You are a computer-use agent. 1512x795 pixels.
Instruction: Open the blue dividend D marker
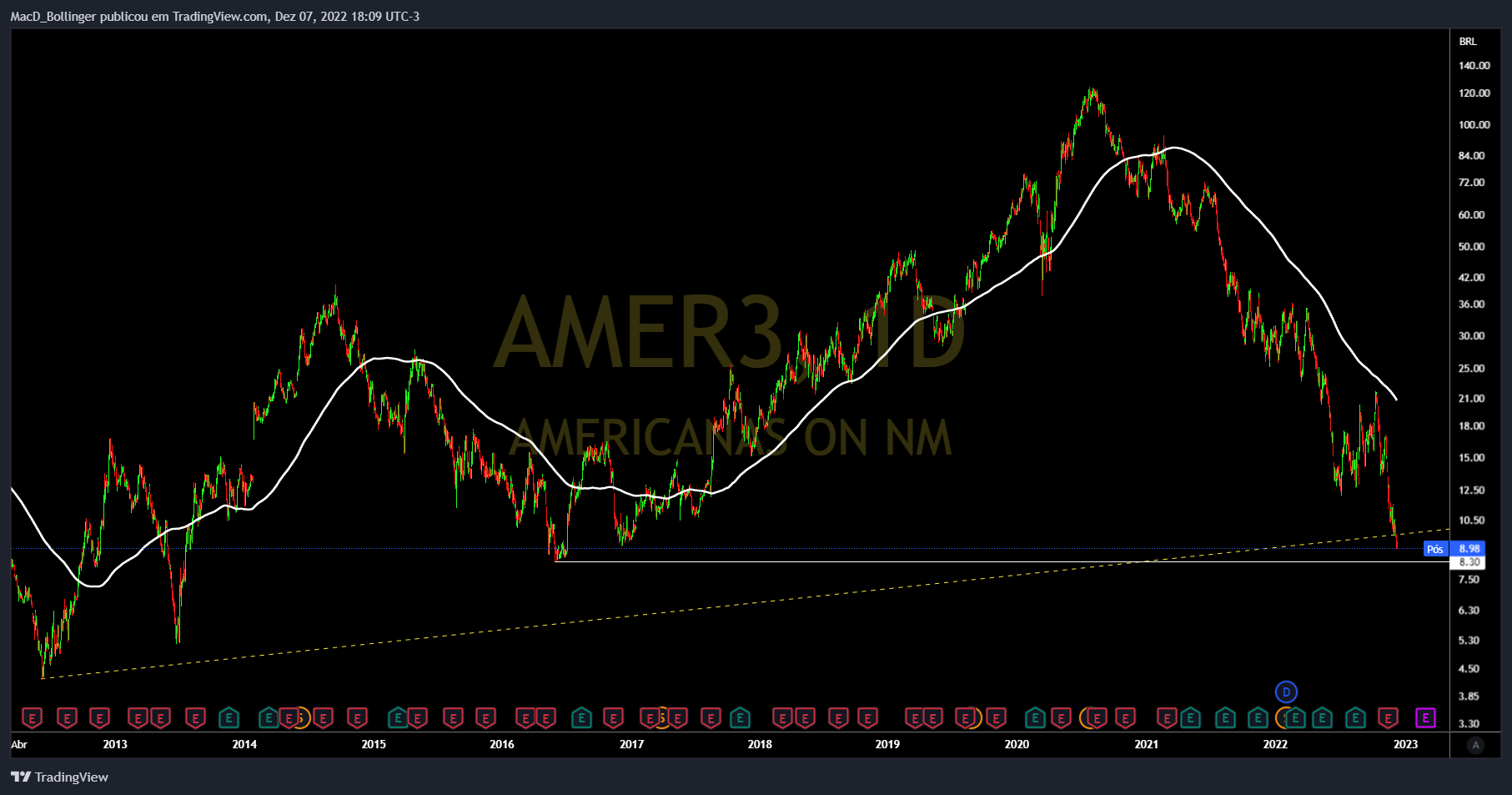pyautogui.click(x=1286, y=692)
